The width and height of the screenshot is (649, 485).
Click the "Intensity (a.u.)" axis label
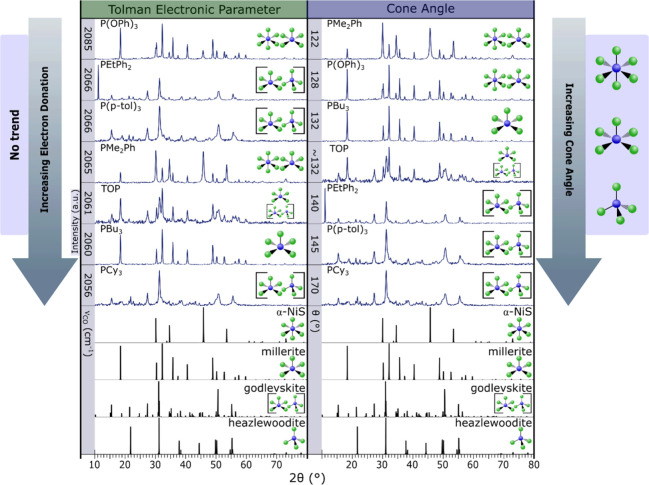coord(75,221)
